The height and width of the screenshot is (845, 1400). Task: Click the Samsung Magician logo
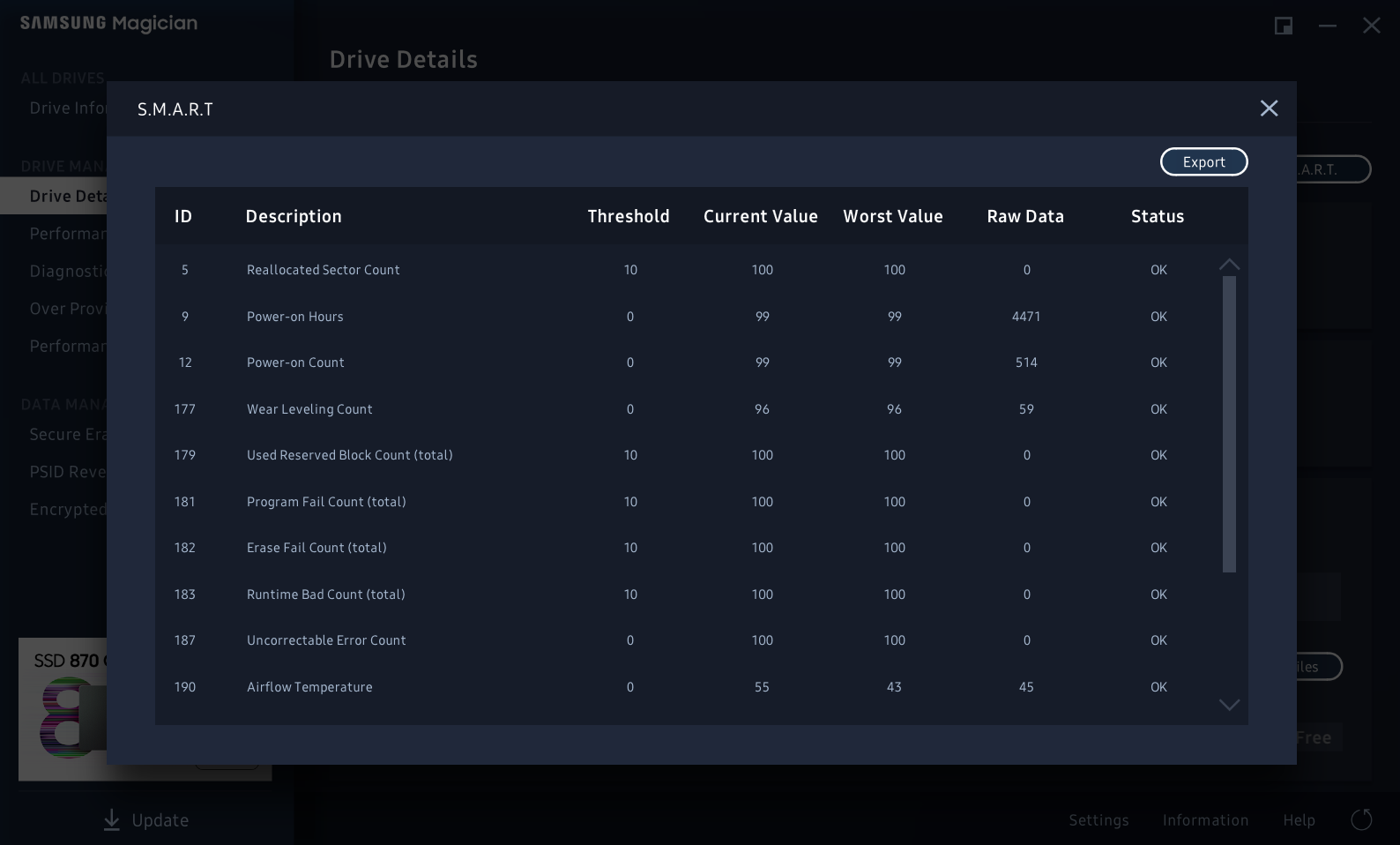point(108,24)
